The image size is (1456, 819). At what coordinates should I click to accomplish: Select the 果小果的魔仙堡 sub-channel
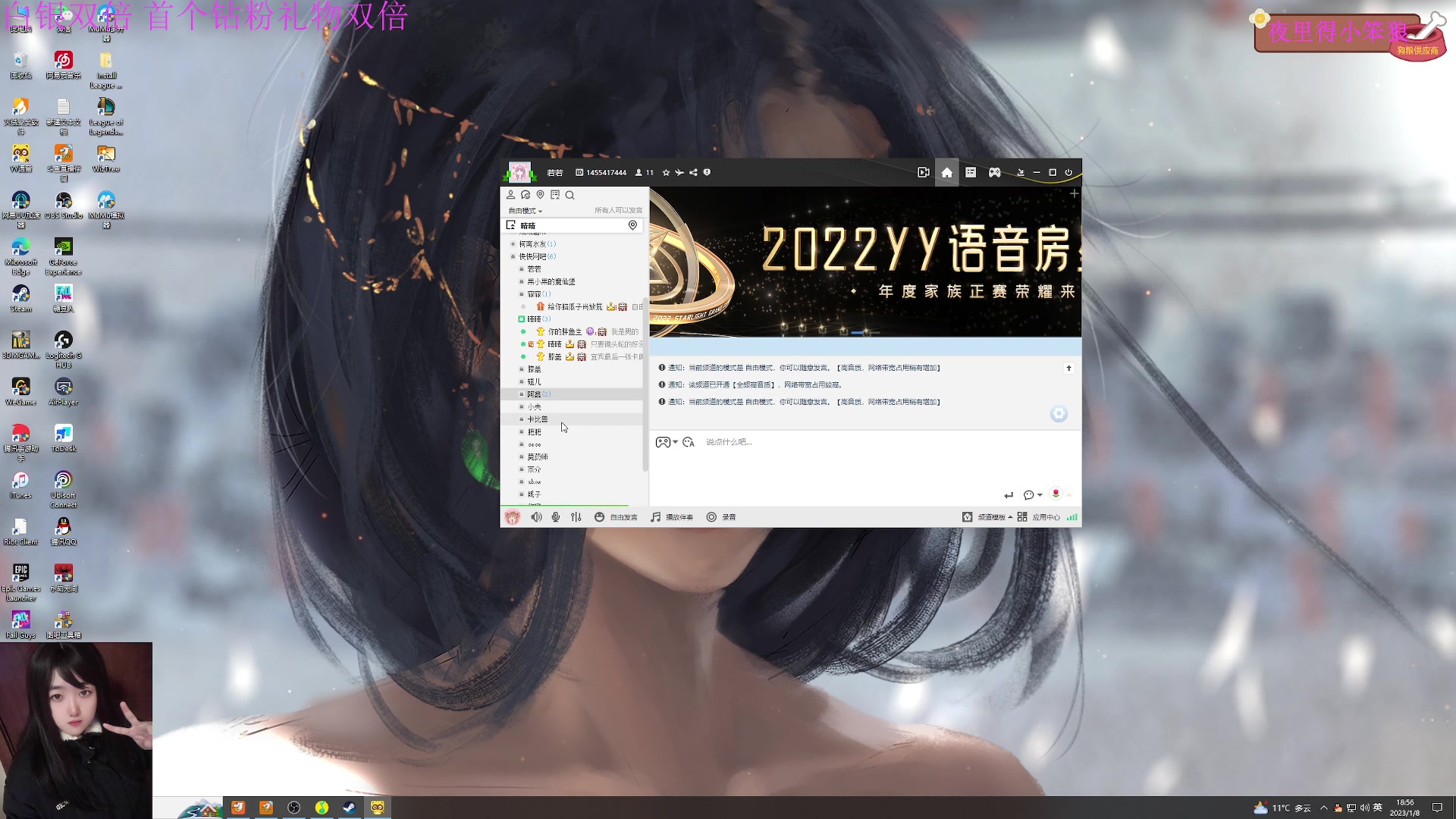point(551,282)
